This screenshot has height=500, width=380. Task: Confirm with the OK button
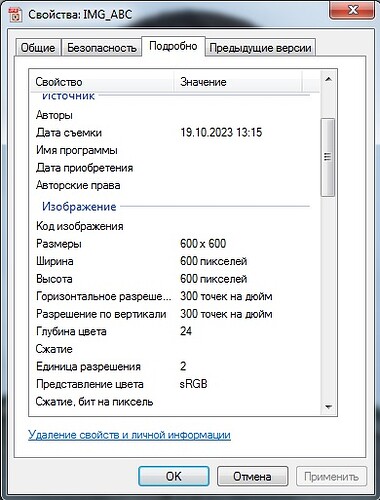coord(174,476)
